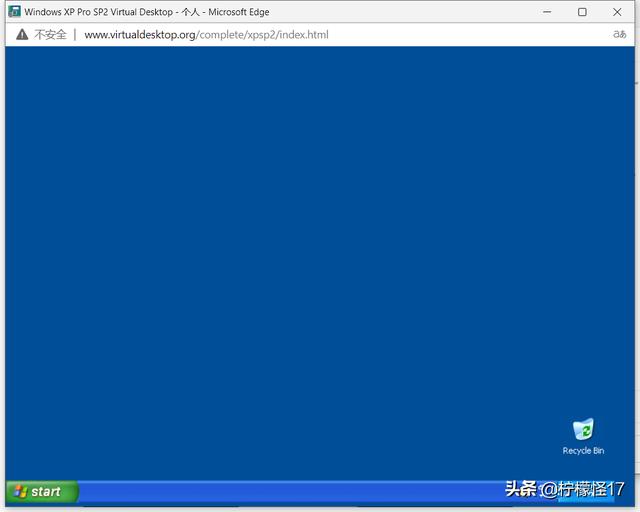Maximize the Microsoft Edge window
This screenshot has width=640, height=512.
pos(582,12)
